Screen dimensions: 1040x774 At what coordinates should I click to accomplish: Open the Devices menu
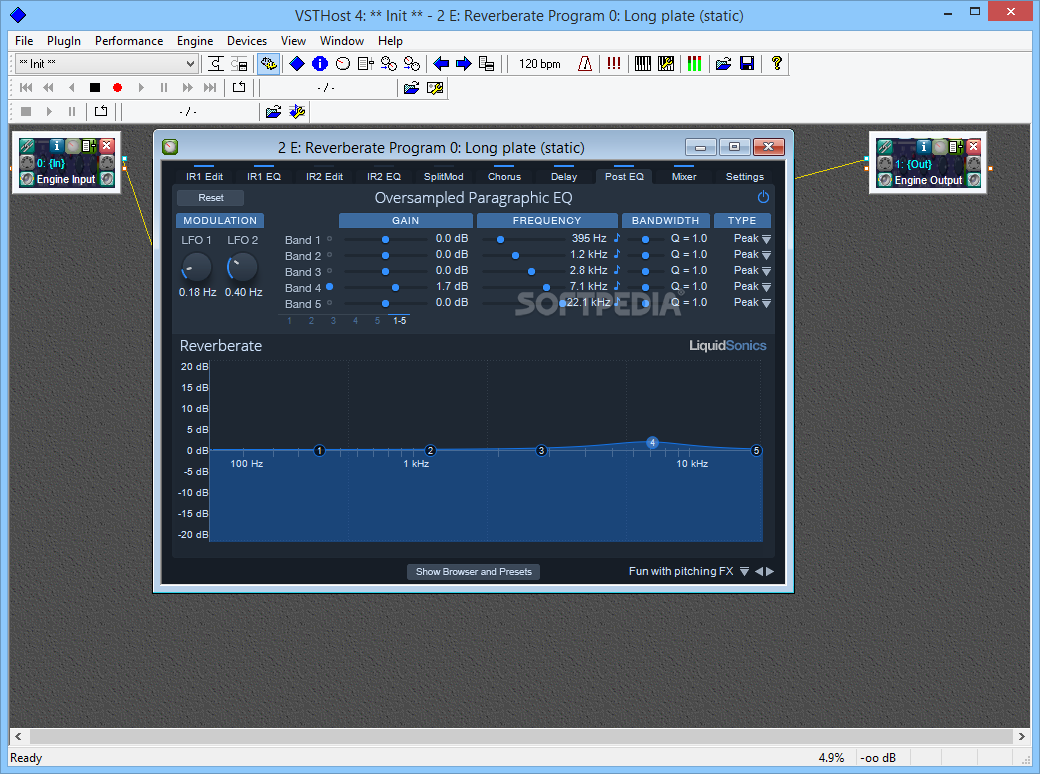[x=247, y=40]
